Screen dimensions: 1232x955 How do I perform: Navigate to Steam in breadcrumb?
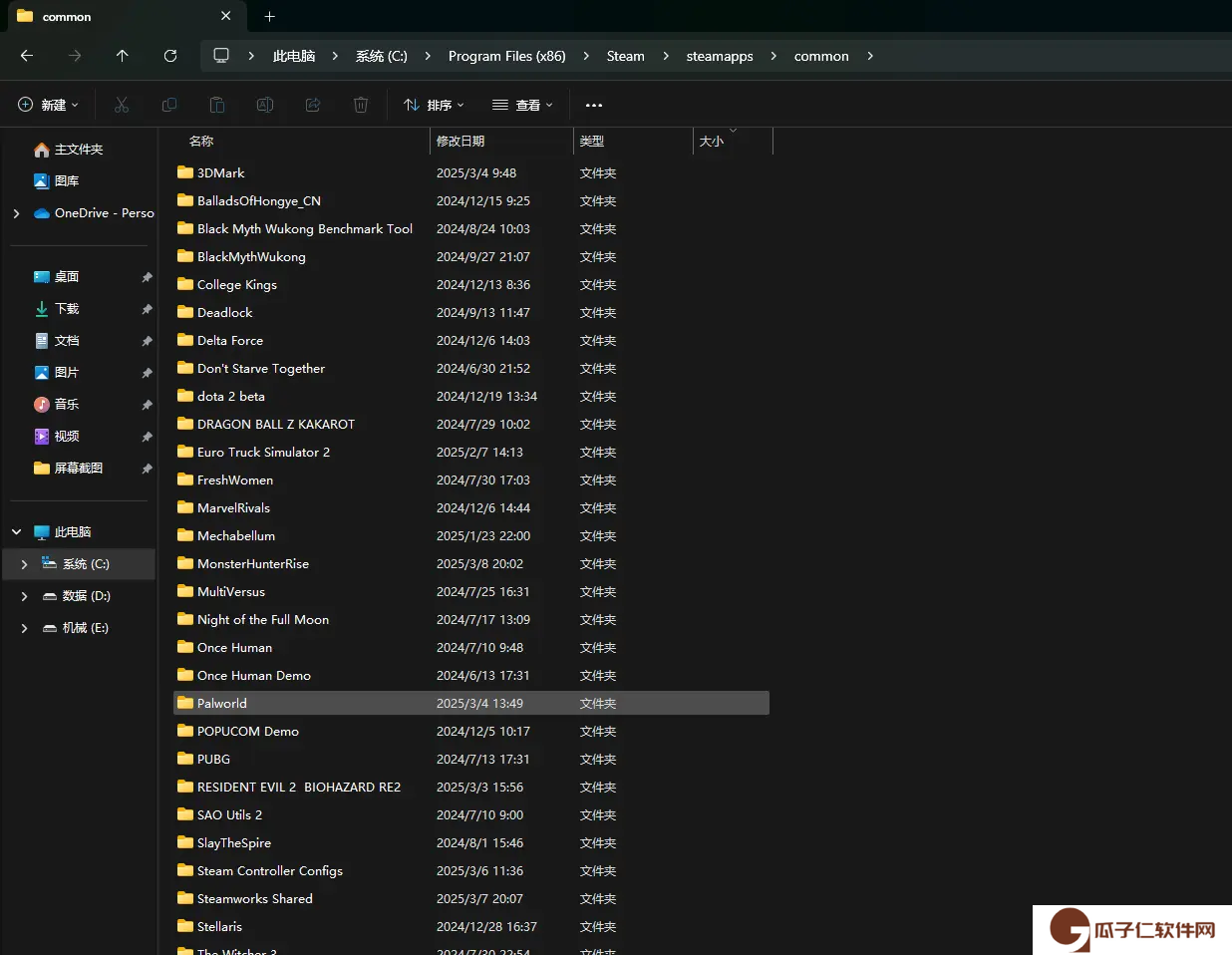(x=626, y=56)
